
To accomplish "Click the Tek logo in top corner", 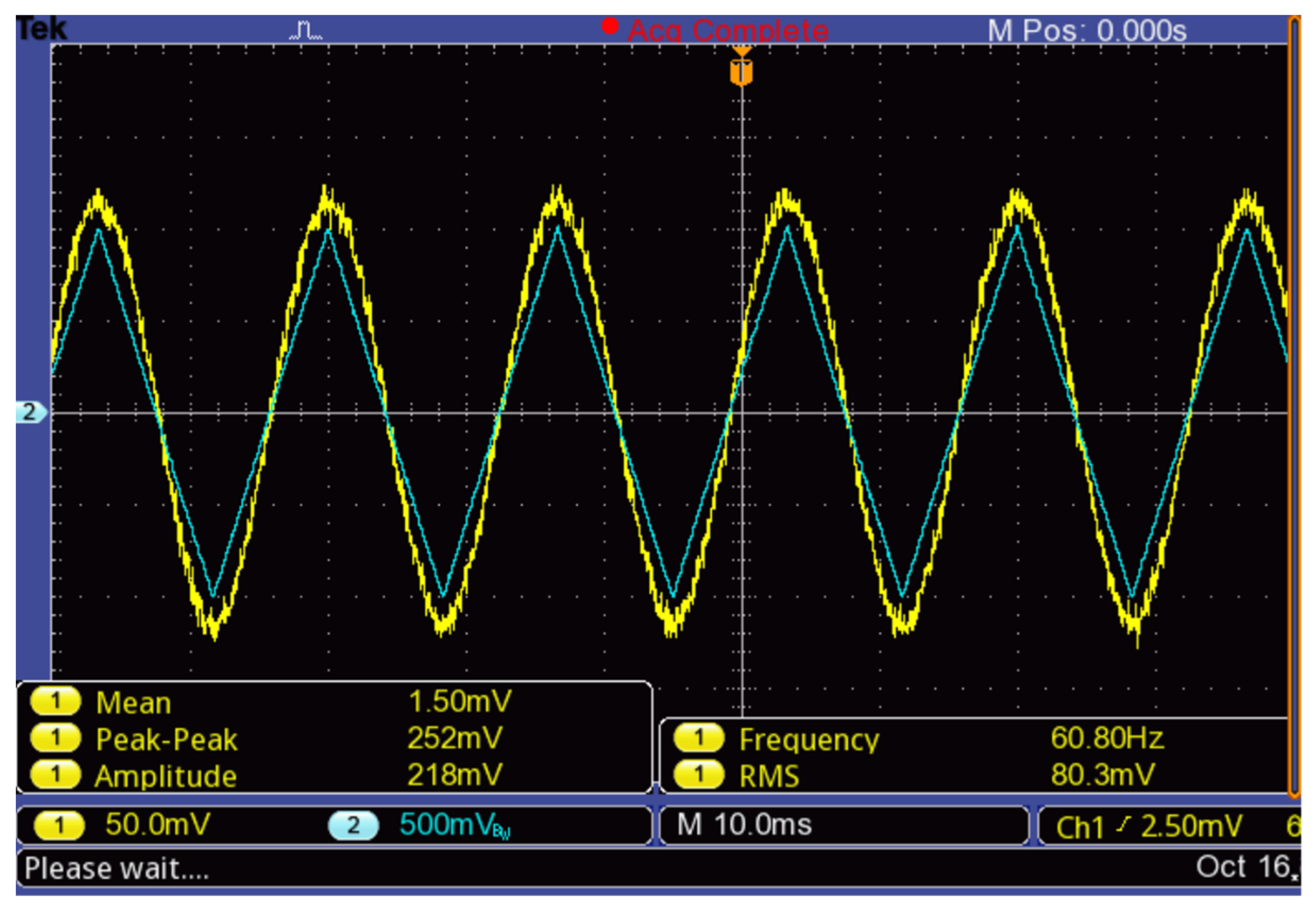I will (x=41, y=29).
